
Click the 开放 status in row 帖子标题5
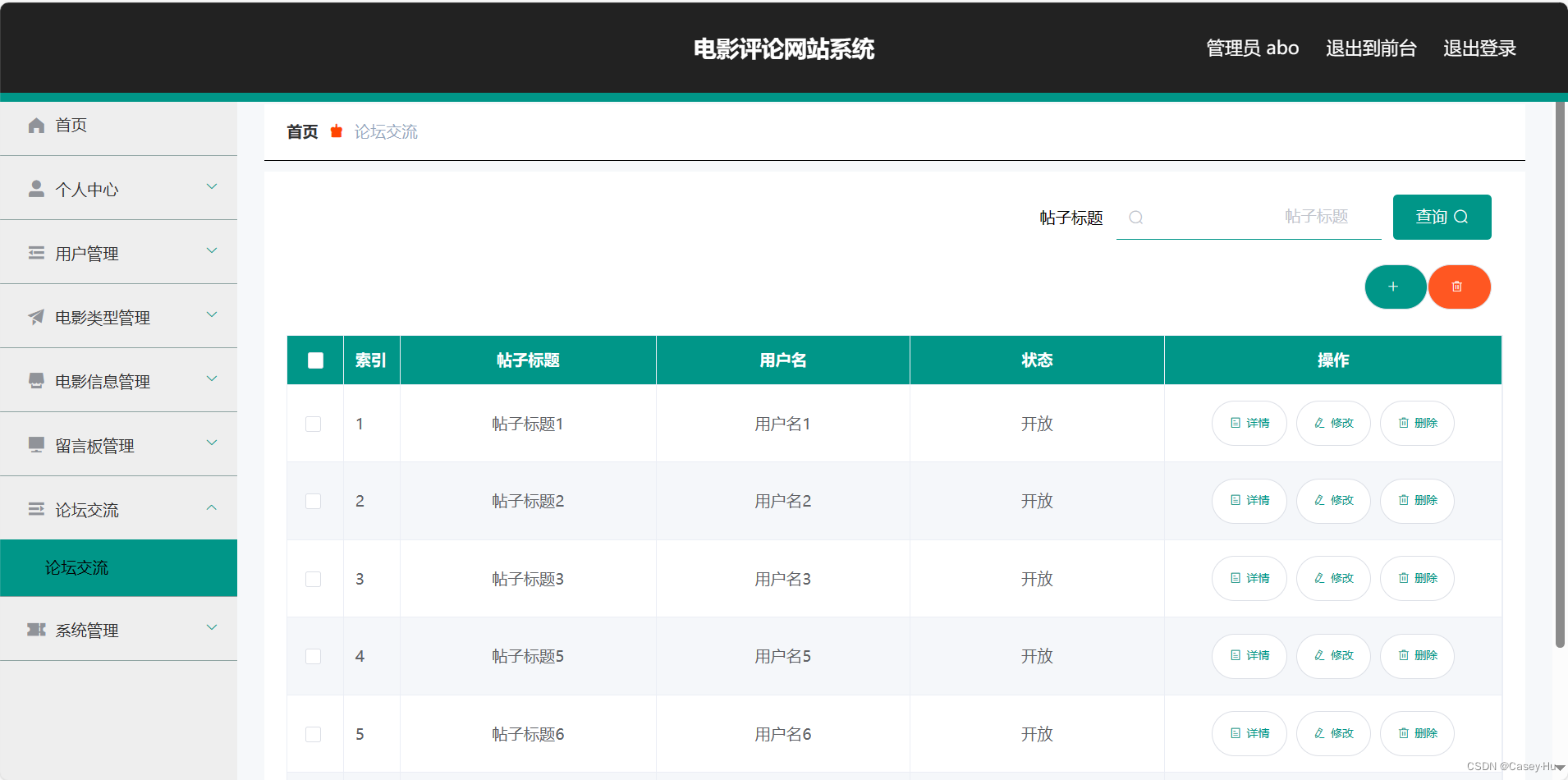coord(1037,656)
